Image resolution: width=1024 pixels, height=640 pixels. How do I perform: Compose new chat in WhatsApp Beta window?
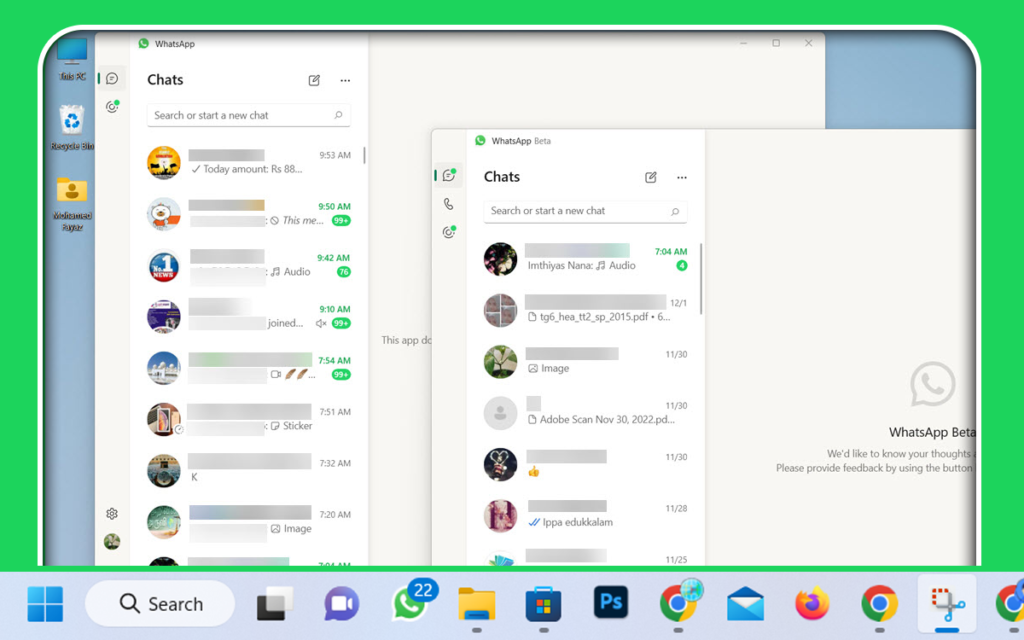(x=650, y=178)
